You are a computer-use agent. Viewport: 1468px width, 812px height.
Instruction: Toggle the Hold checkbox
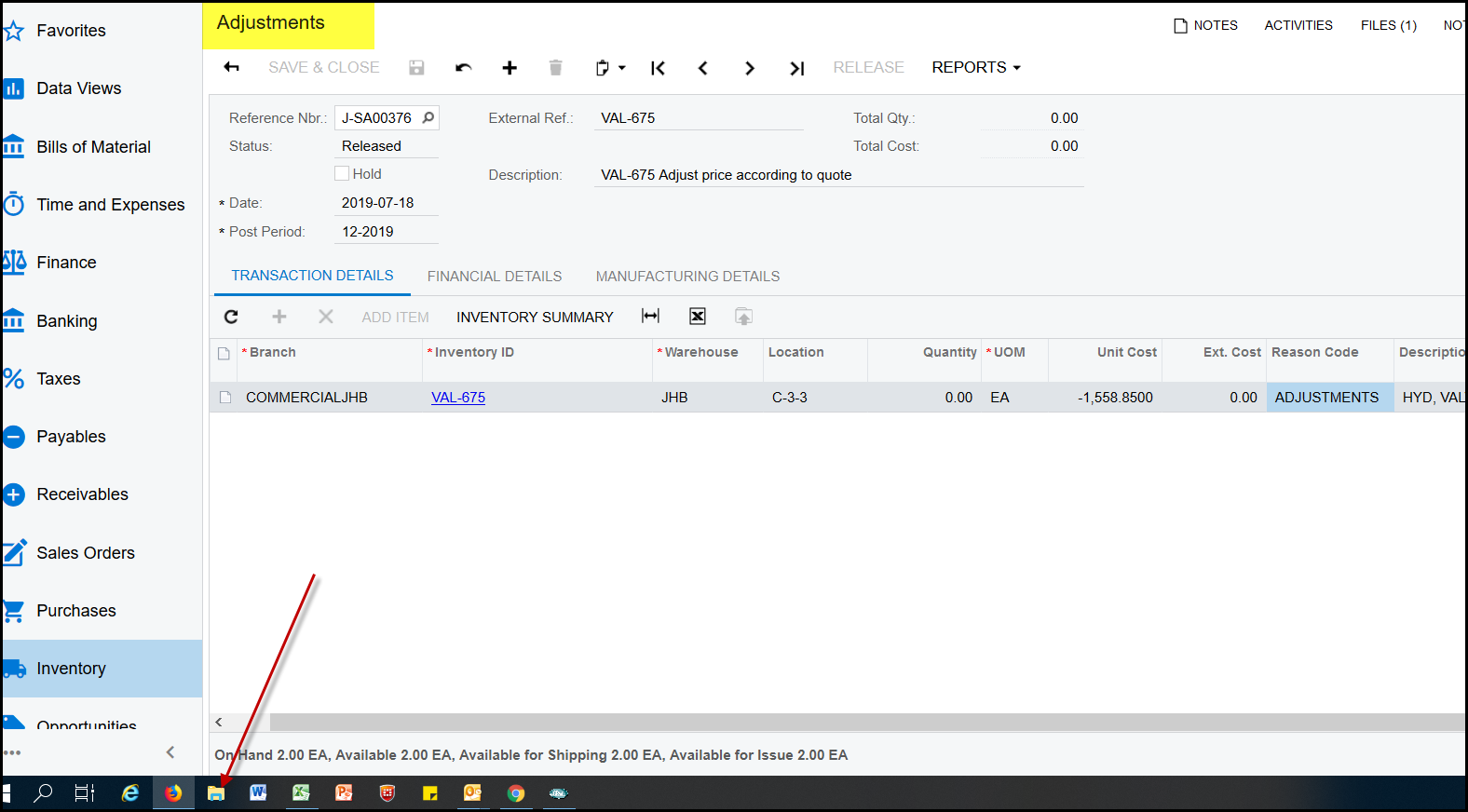click(x=342, y=174)
